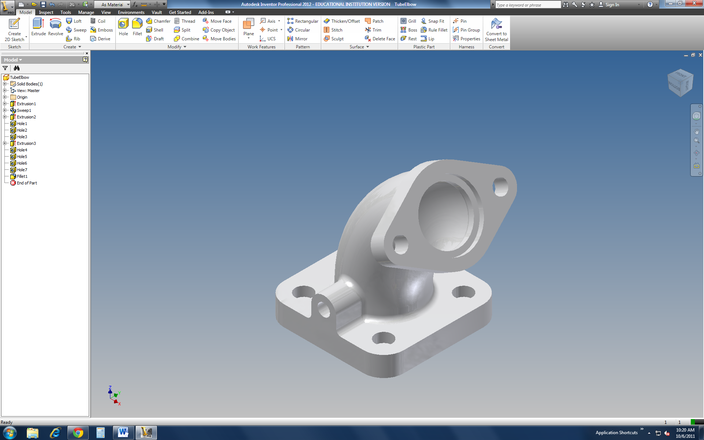704x440 pixels.
Task: Select the Mirror tool
Action: click(297, 39)
